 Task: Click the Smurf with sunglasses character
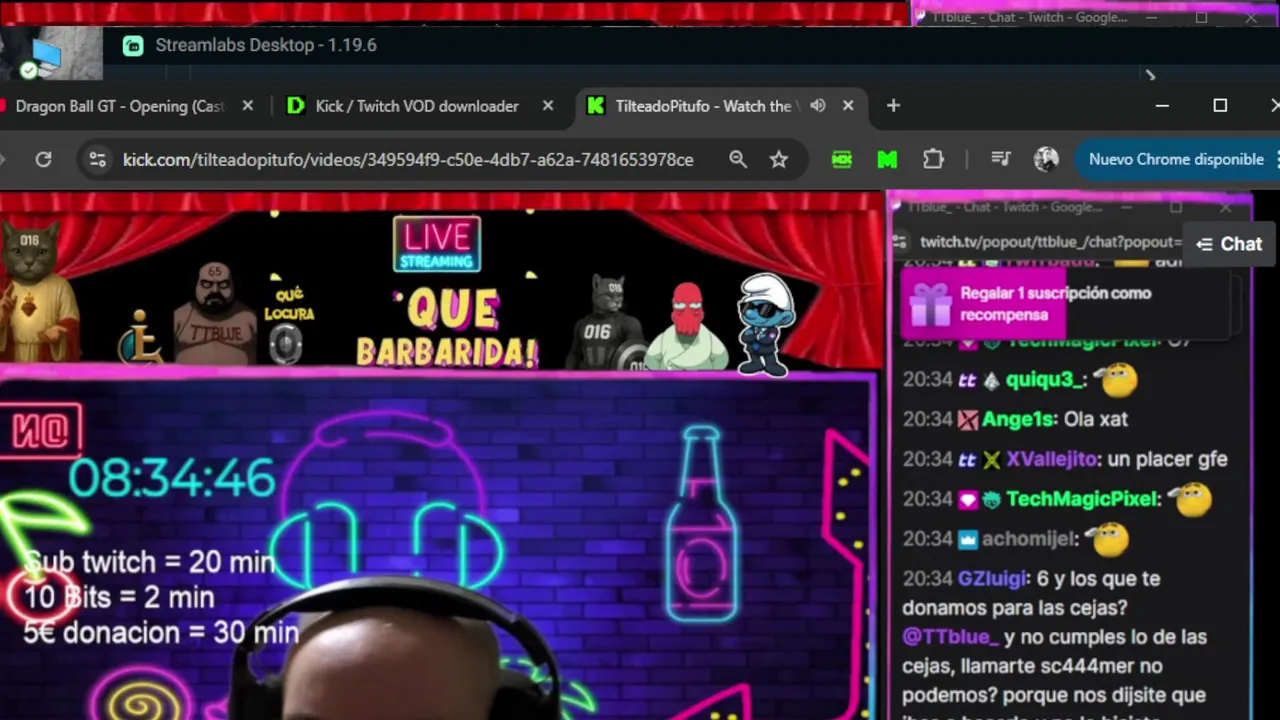click(766, 324)
